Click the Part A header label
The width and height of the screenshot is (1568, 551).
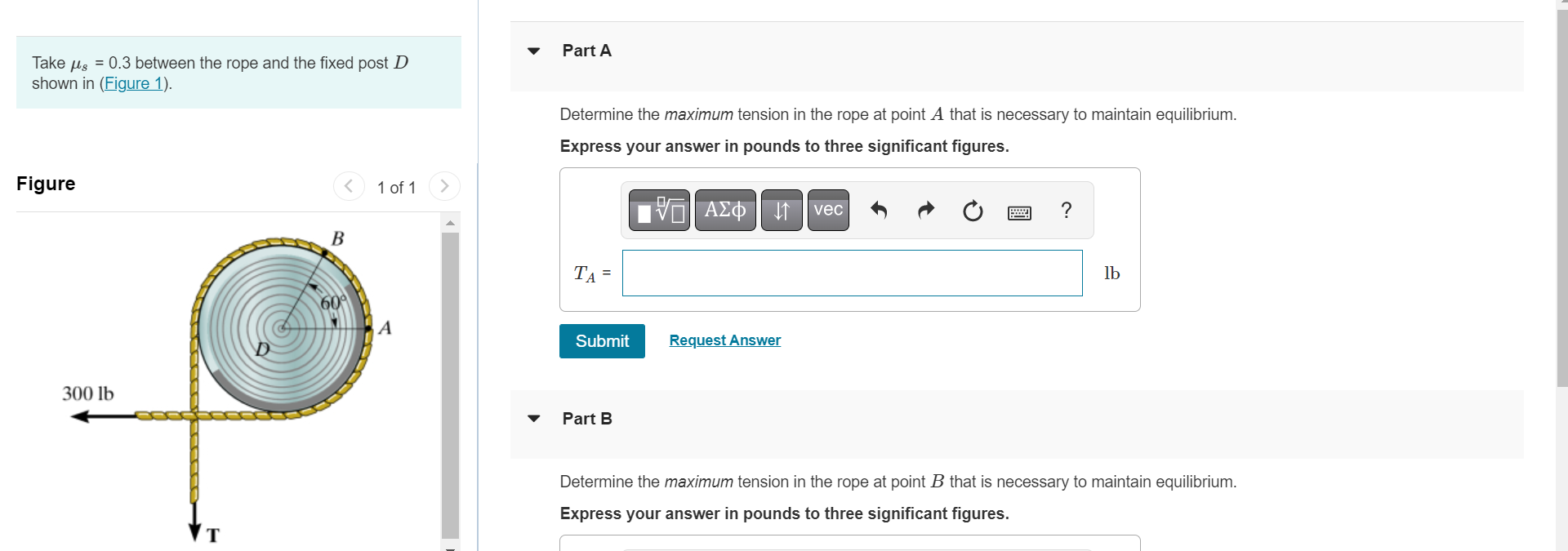587,51
